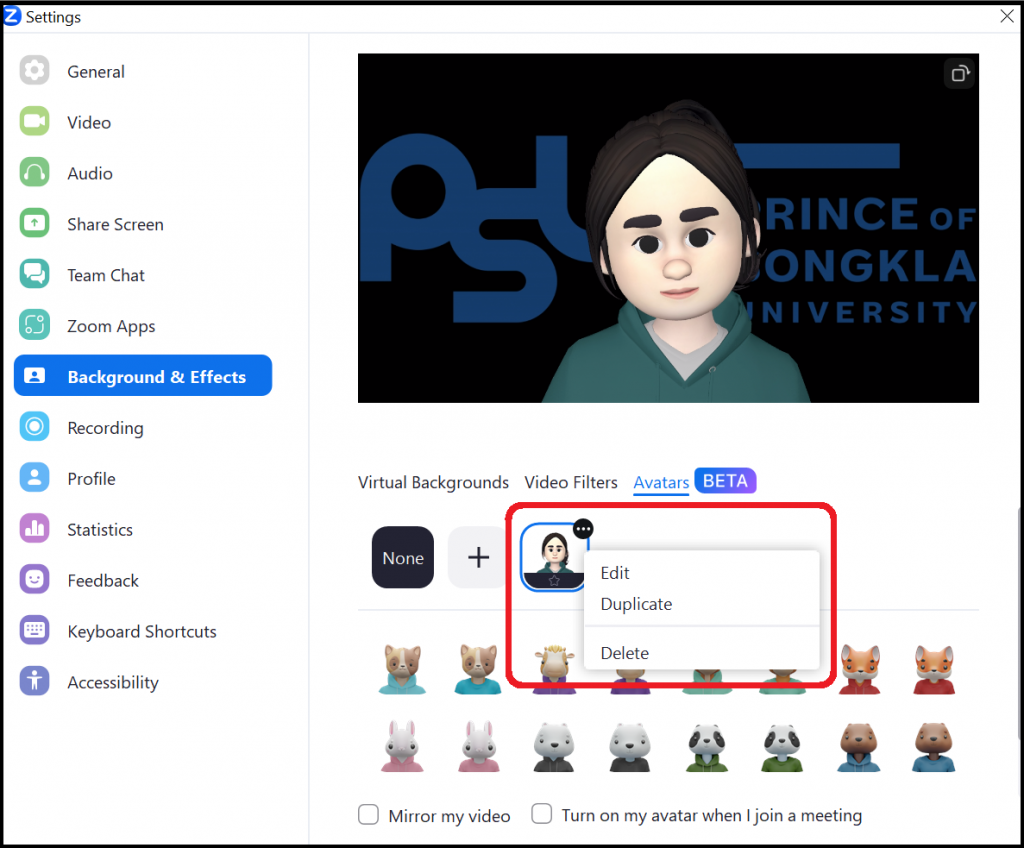Open the General settings icon
The width and height of the screenshot is (1024, 848).
pyautogui.click(x=35, y=71)
